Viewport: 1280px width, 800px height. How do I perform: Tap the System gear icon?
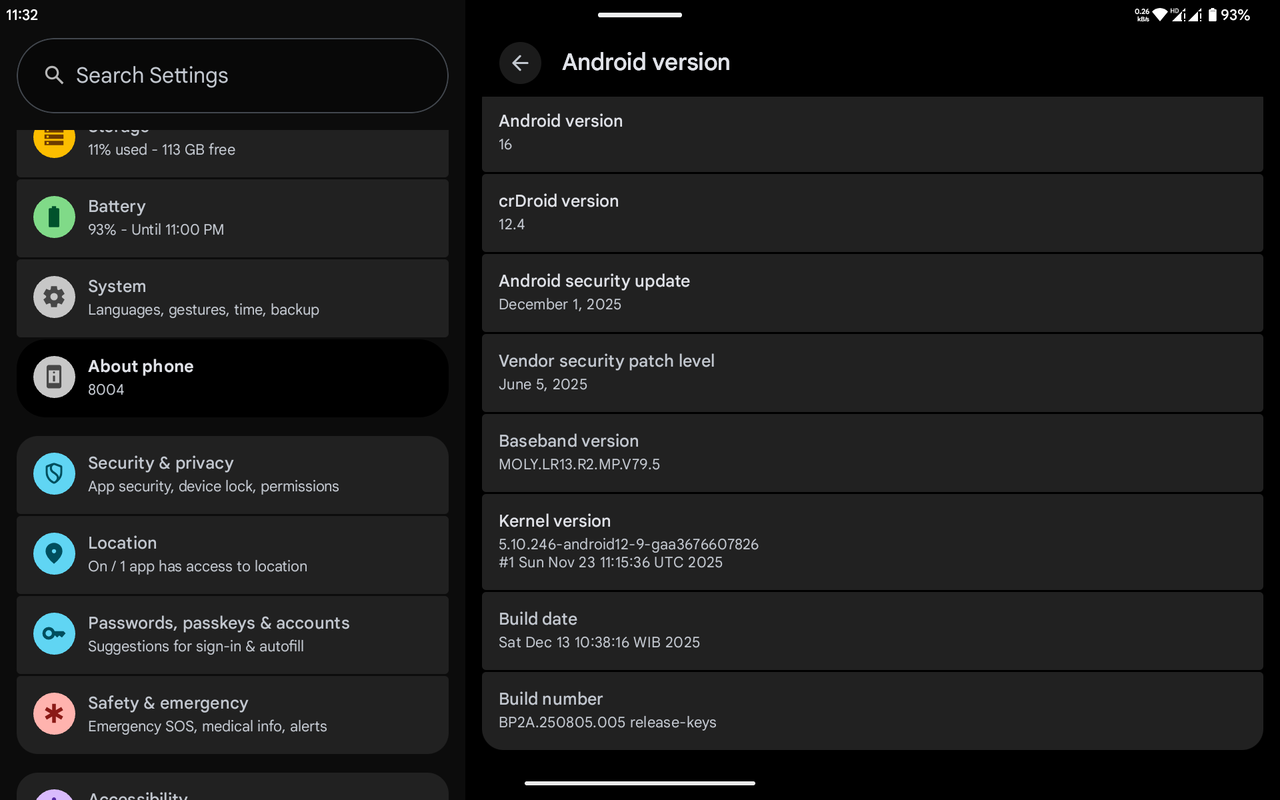(54, 297)
